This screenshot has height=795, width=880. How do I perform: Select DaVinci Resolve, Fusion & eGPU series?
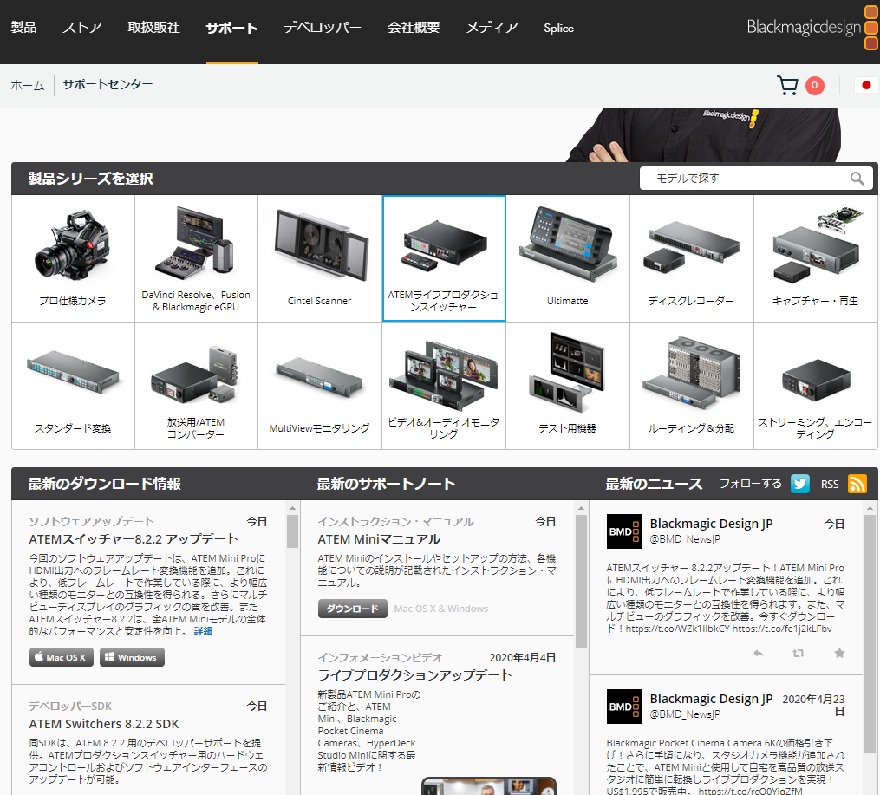(196, 259)
